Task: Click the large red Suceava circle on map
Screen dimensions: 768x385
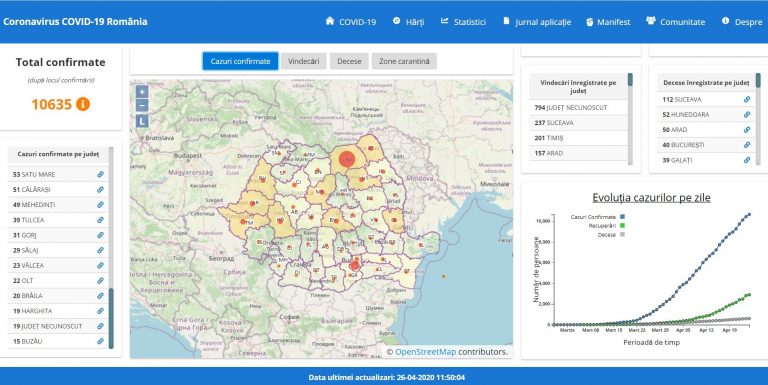Action: pos(347,159)
